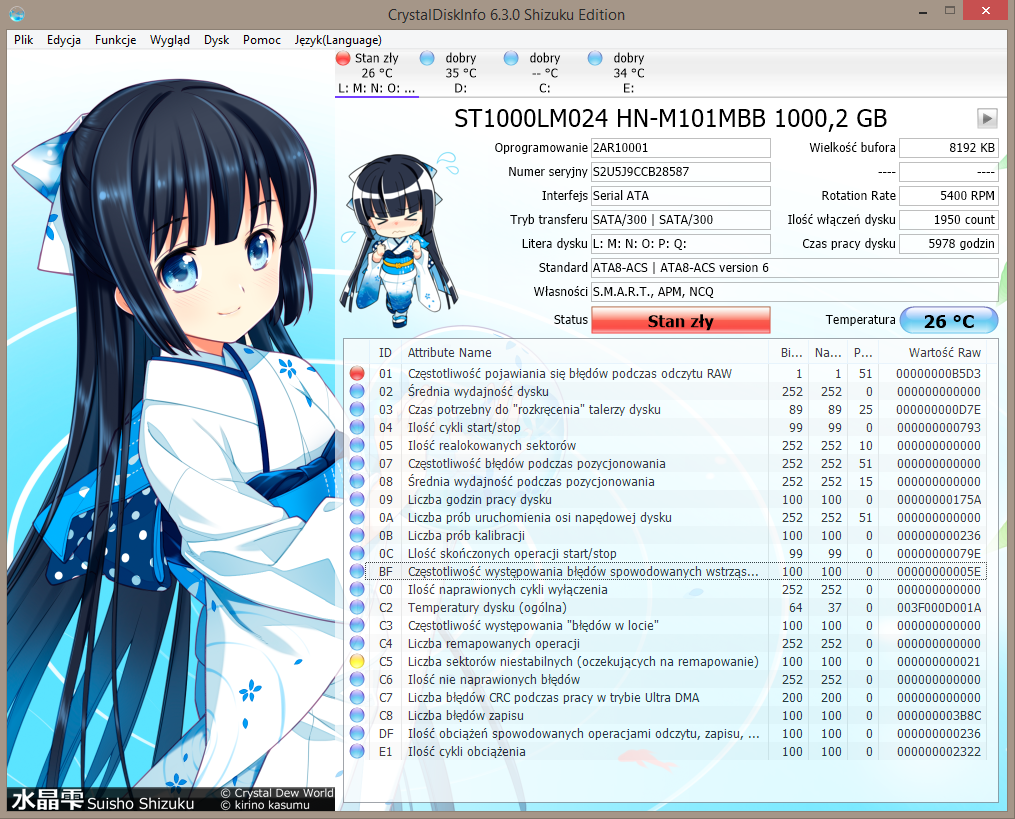Click the Tryb transferu SATA/300 field

[680, 219]
